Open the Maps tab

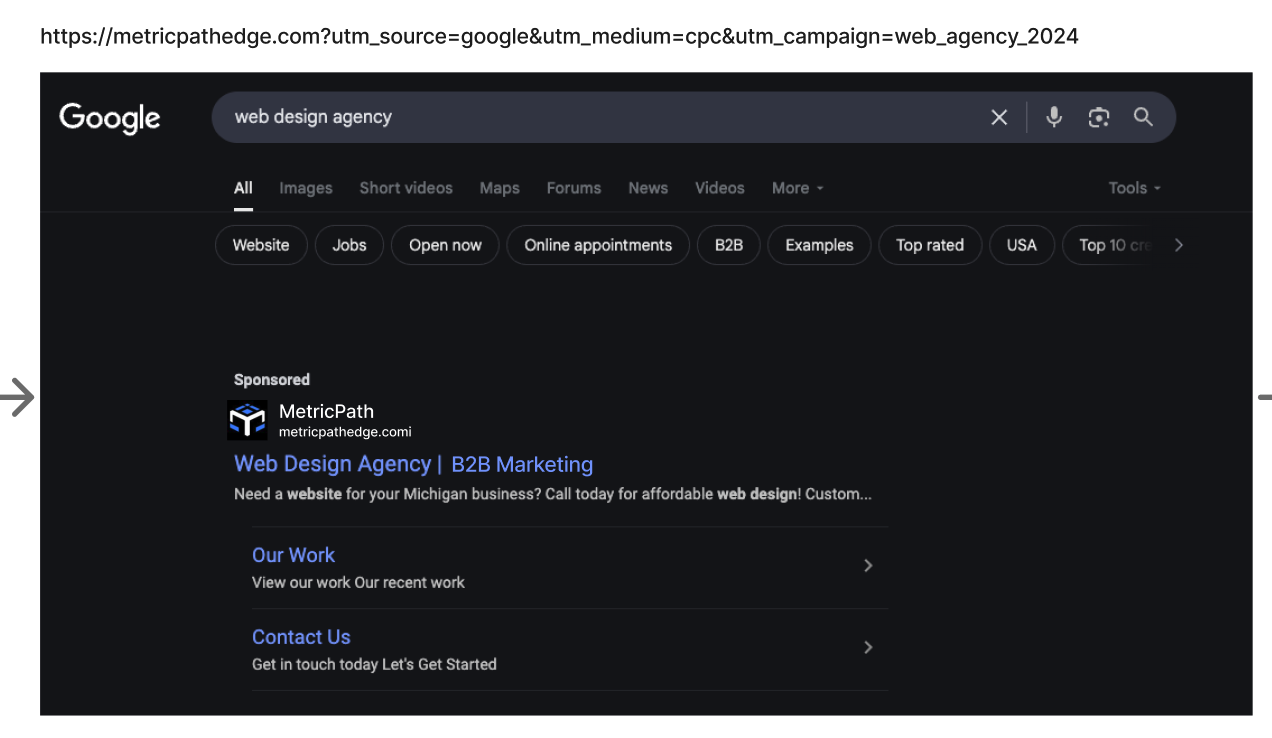pyautogui.click(x=499, y=188)
